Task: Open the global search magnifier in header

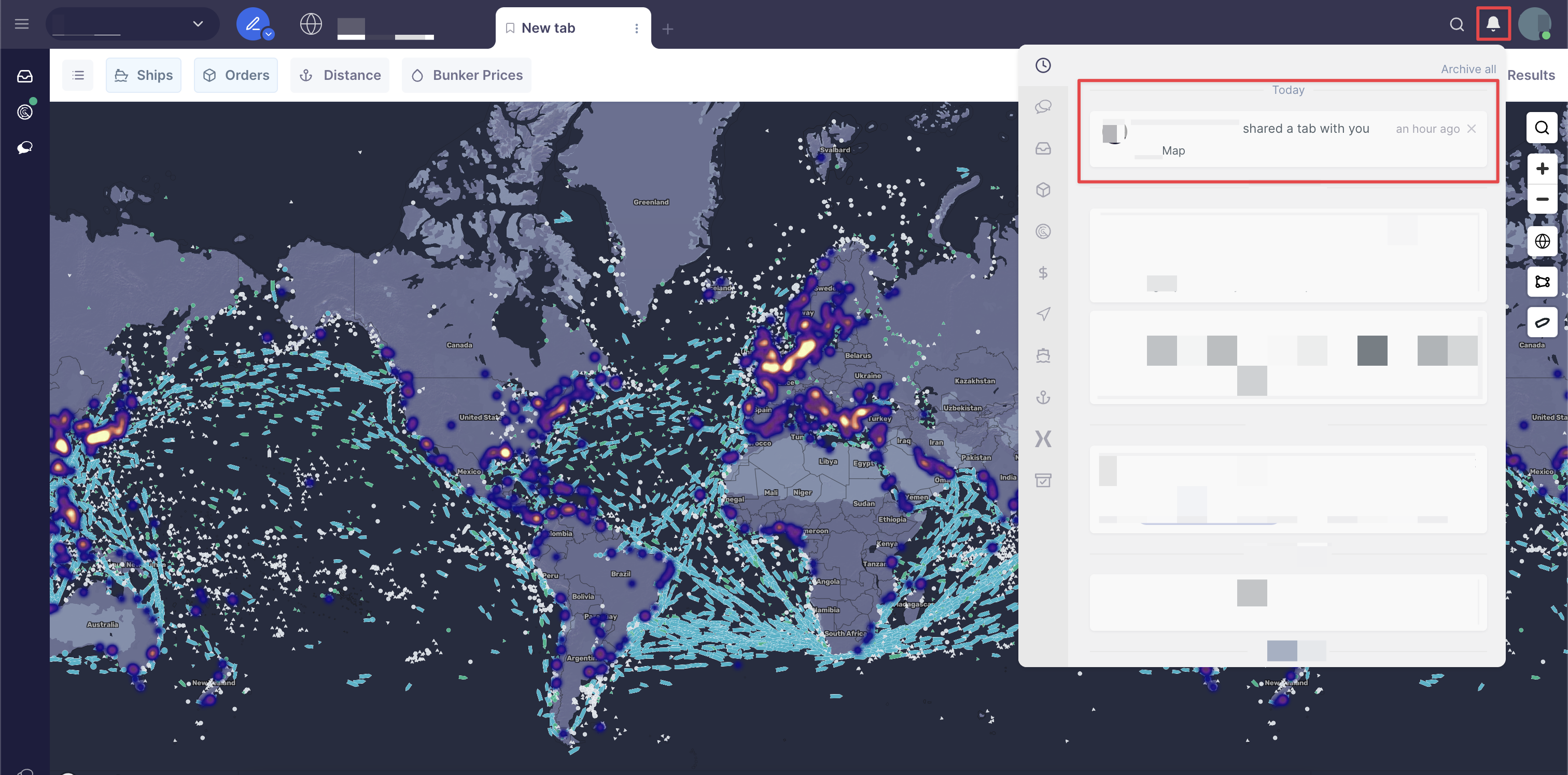Action: (1457, 24)
